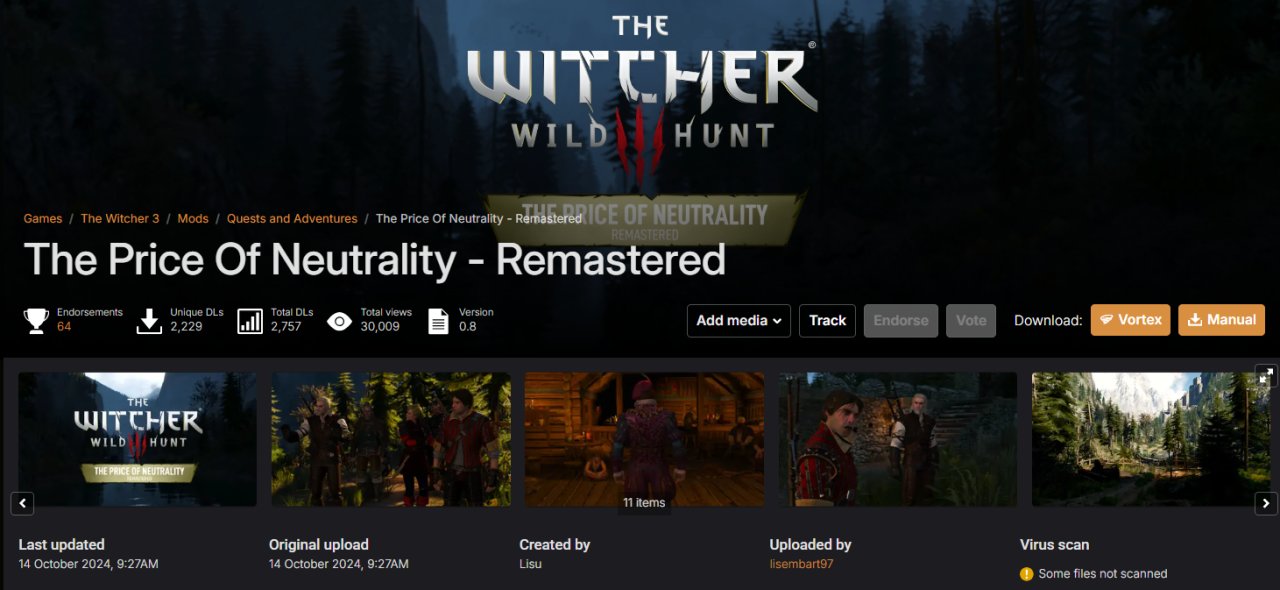Click the Version document icon

[438, 321]
